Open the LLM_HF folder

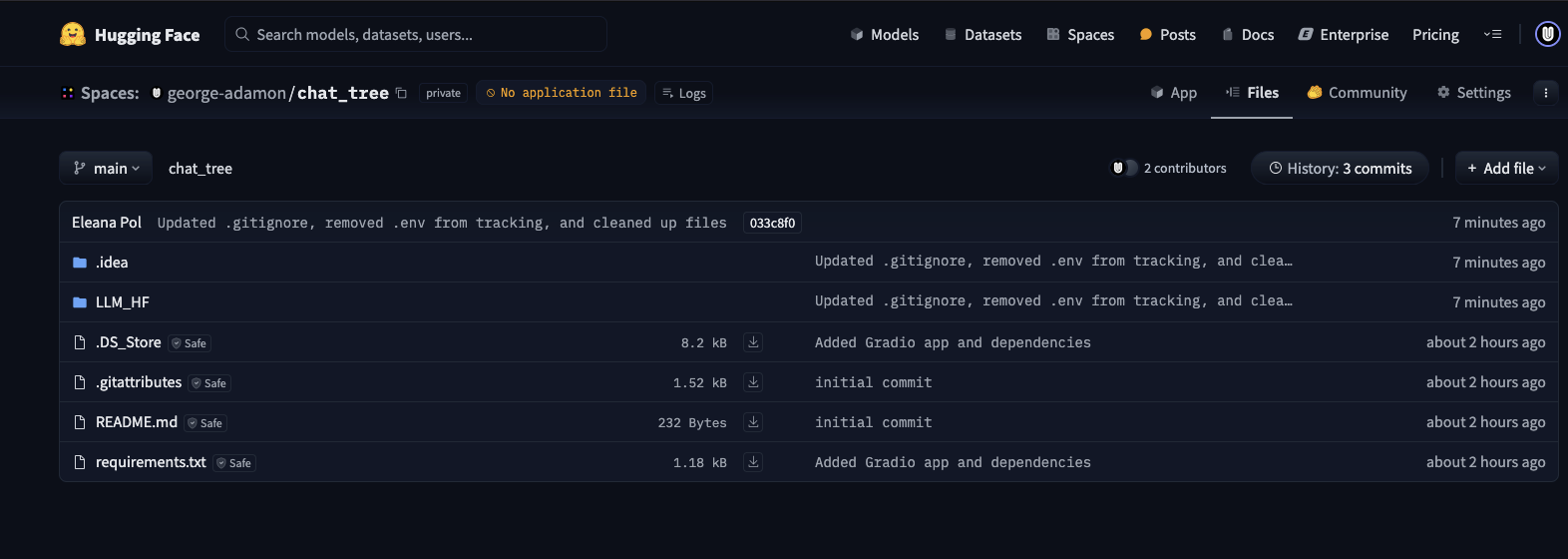[122, 302]
